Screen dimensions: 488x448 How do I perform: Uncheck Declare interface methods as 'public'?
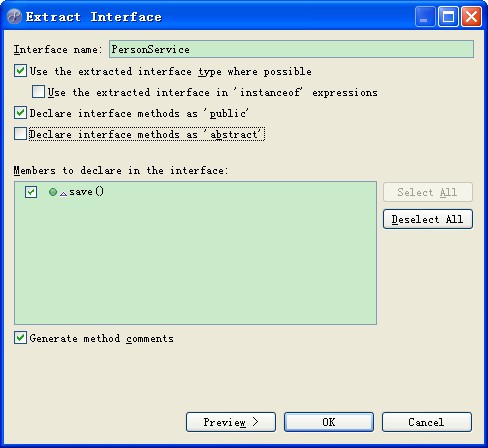point(20,113)
